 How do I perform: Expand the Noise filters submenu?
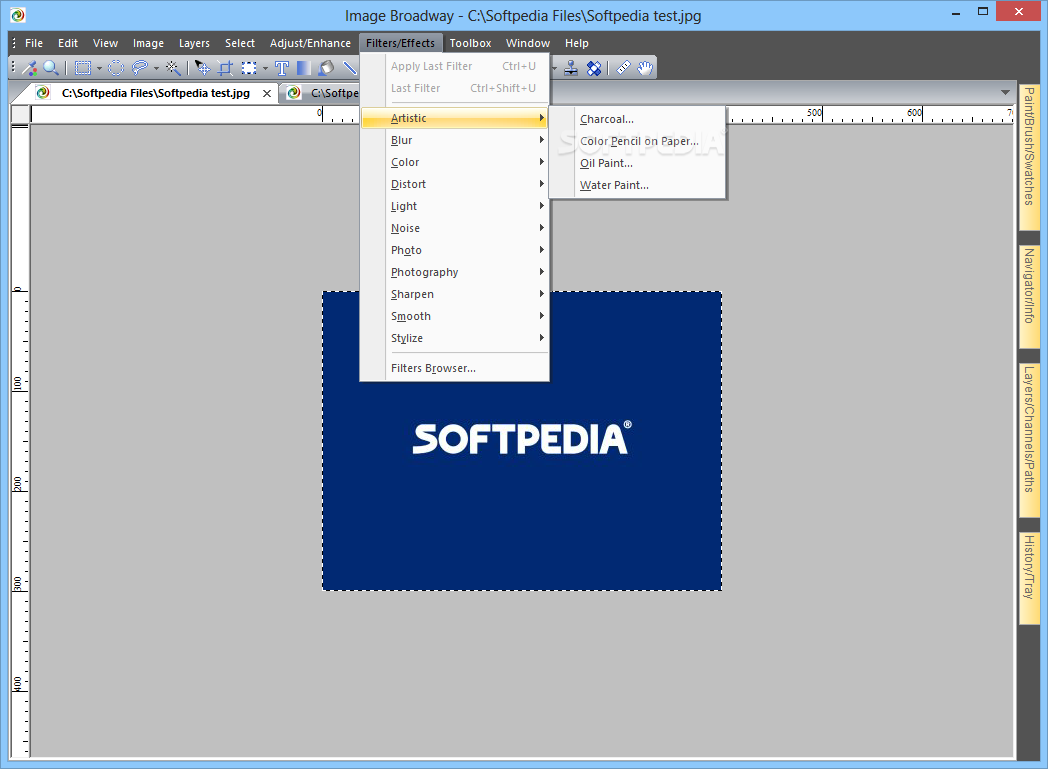[x=454, y=228]
